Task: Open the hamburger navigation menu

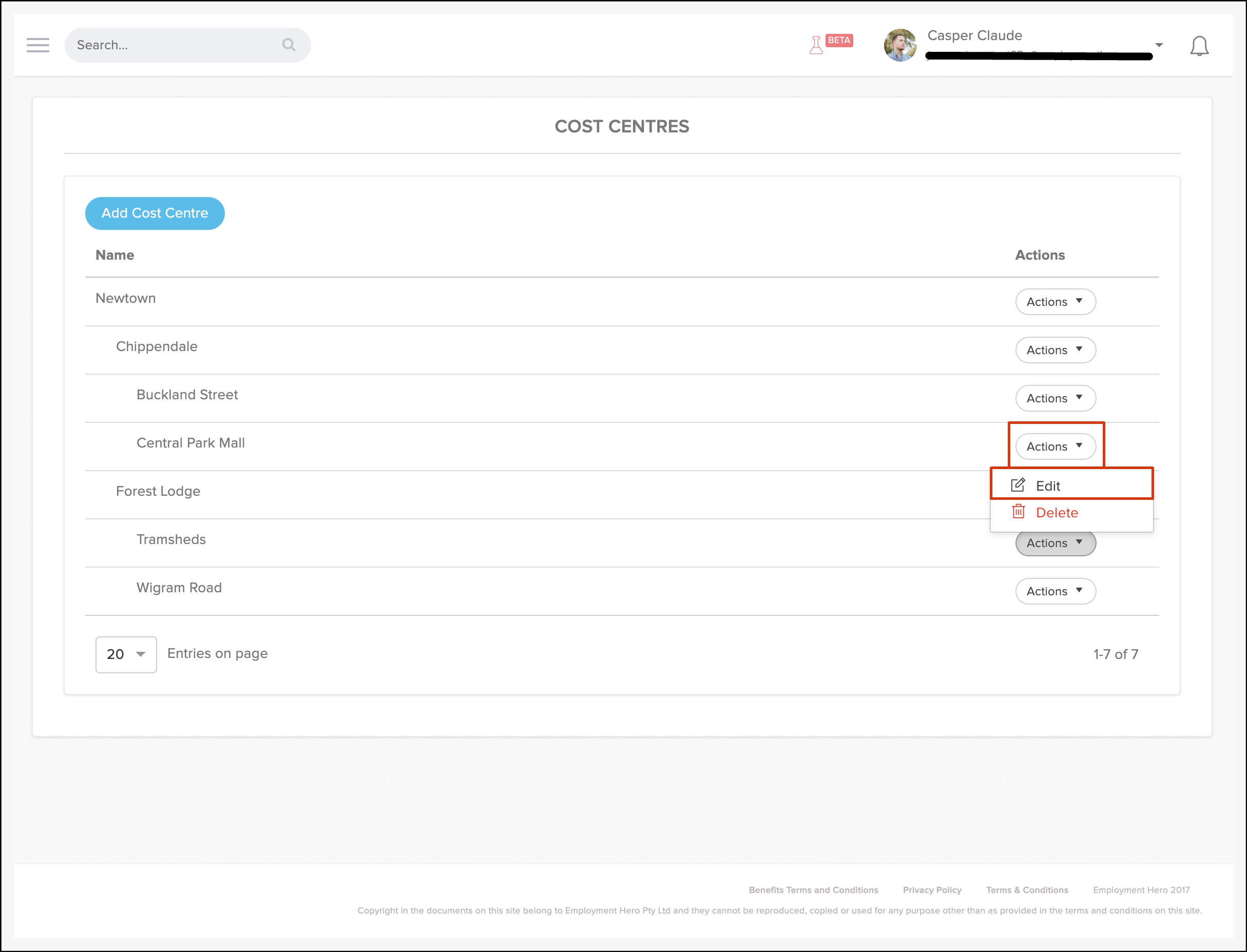Action: (37, 45)
